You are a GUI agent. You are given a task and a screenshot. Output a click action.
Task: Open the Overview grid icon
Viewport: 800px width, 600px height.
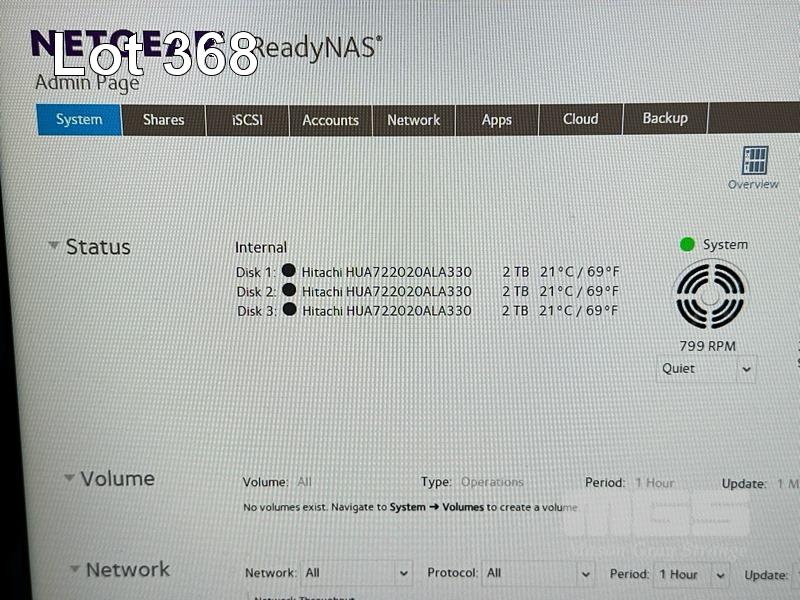click(755, 161)
